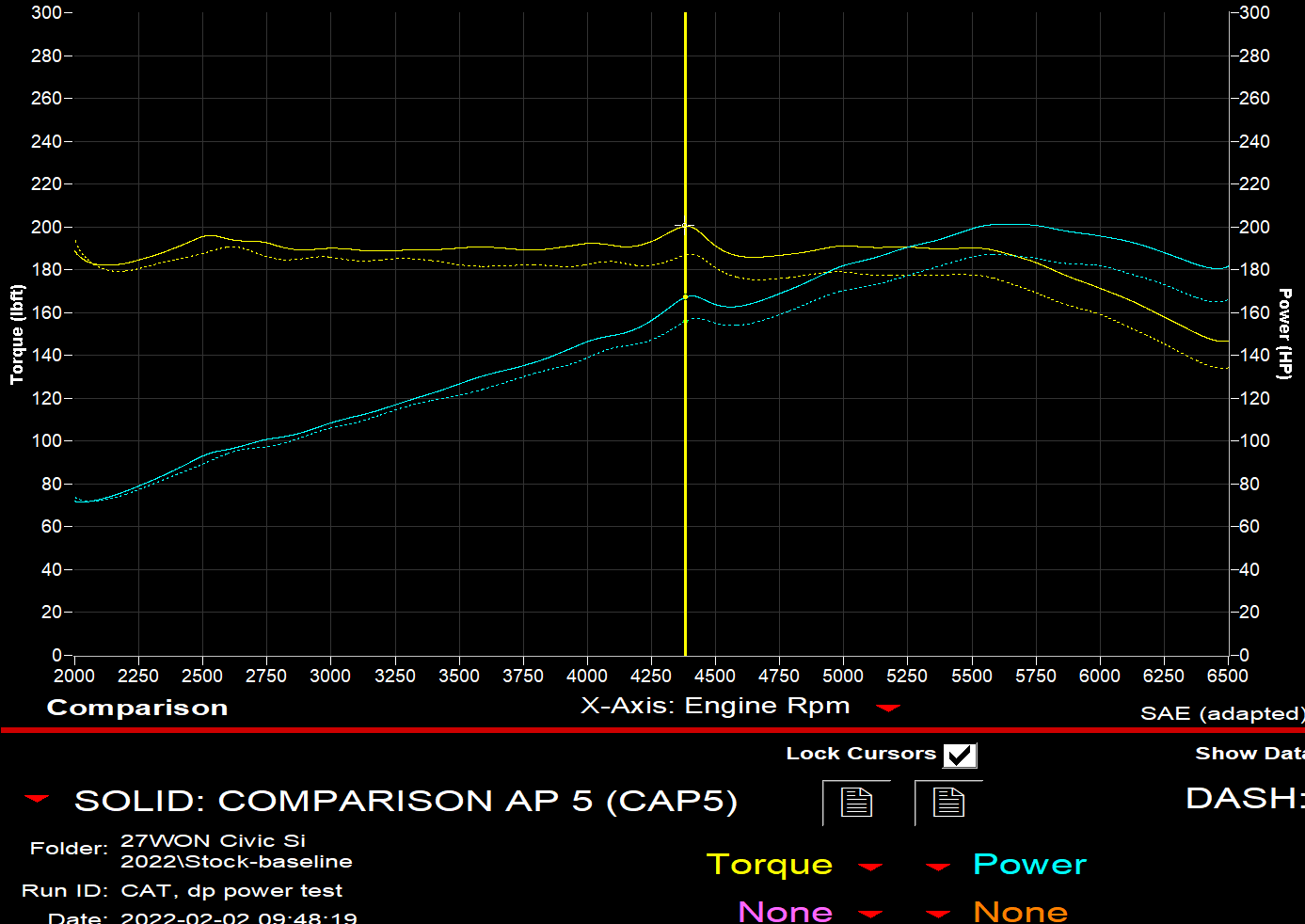The image size is (1305, 924).
Task: Click the Run ID 'CAT, dp power test'
Action: pyautogui.click(x=231, y=890)
